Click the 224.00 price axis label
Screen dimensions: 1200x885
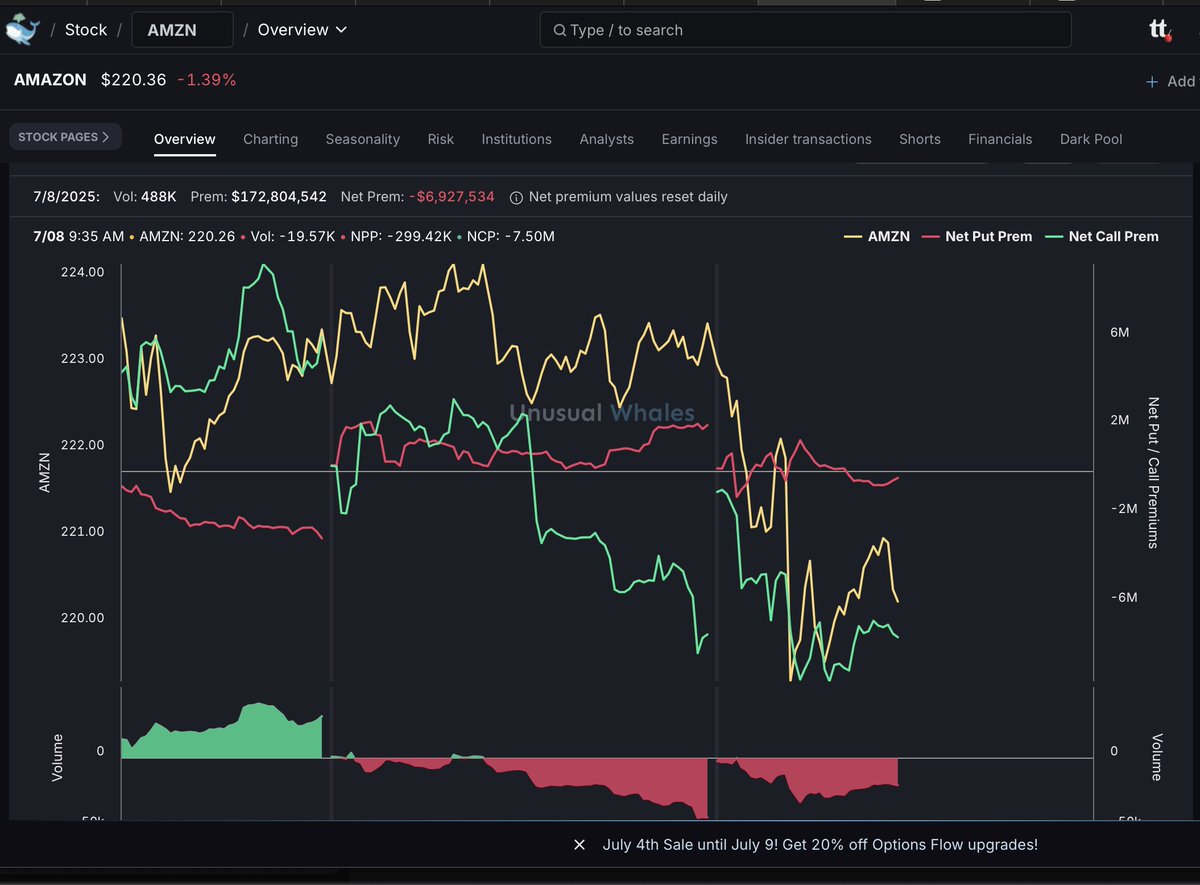[x=84, y=272]
